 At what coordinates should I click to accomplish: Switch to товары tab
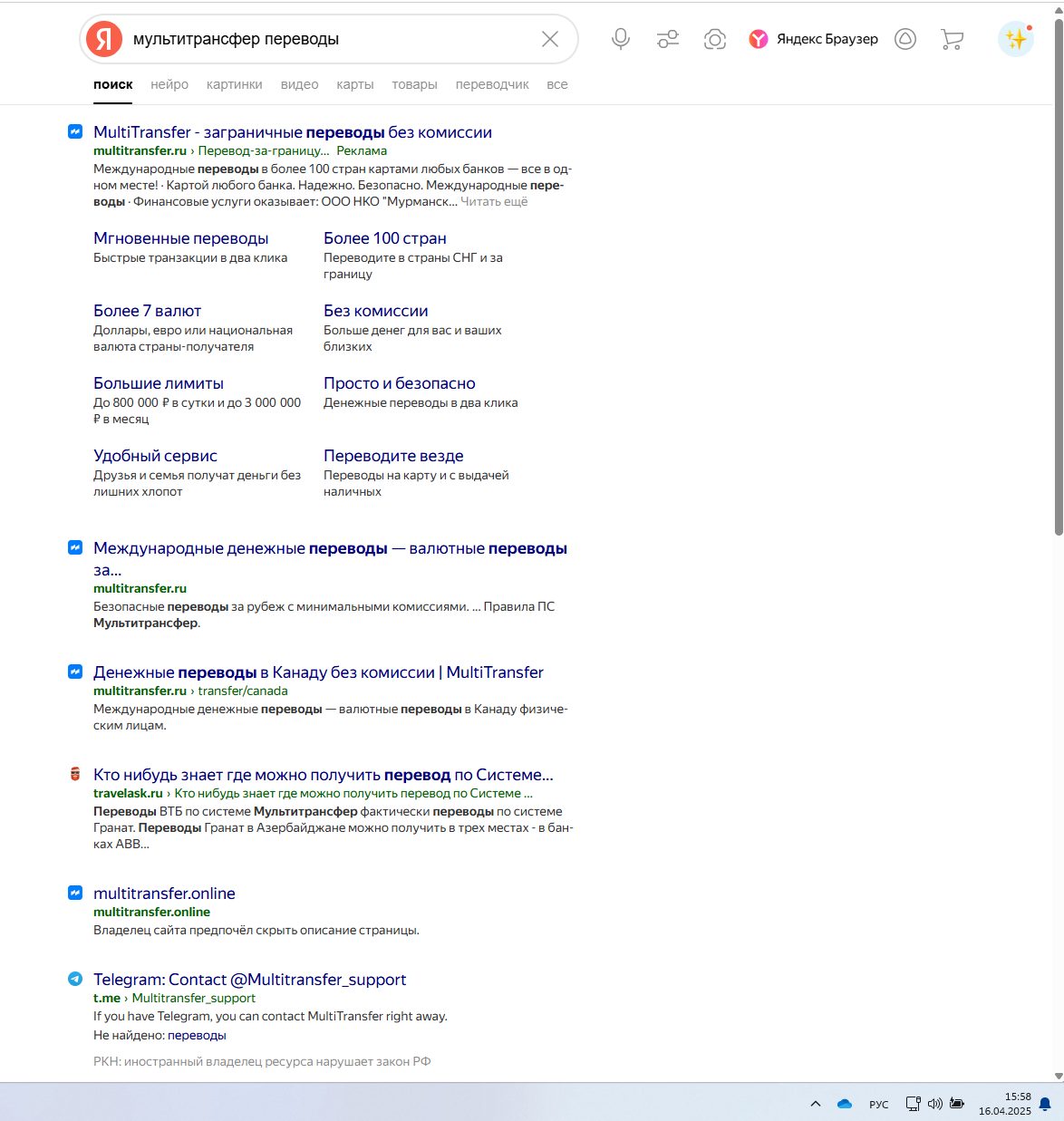pyautogui.click(x=415, y=84)
